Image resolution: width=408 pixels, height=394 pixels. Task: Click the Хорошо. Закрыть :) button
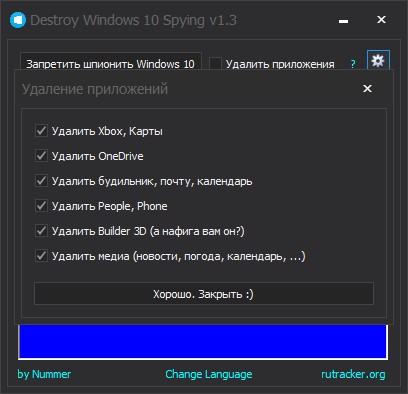pyautogui.click(x=204, y=294)
